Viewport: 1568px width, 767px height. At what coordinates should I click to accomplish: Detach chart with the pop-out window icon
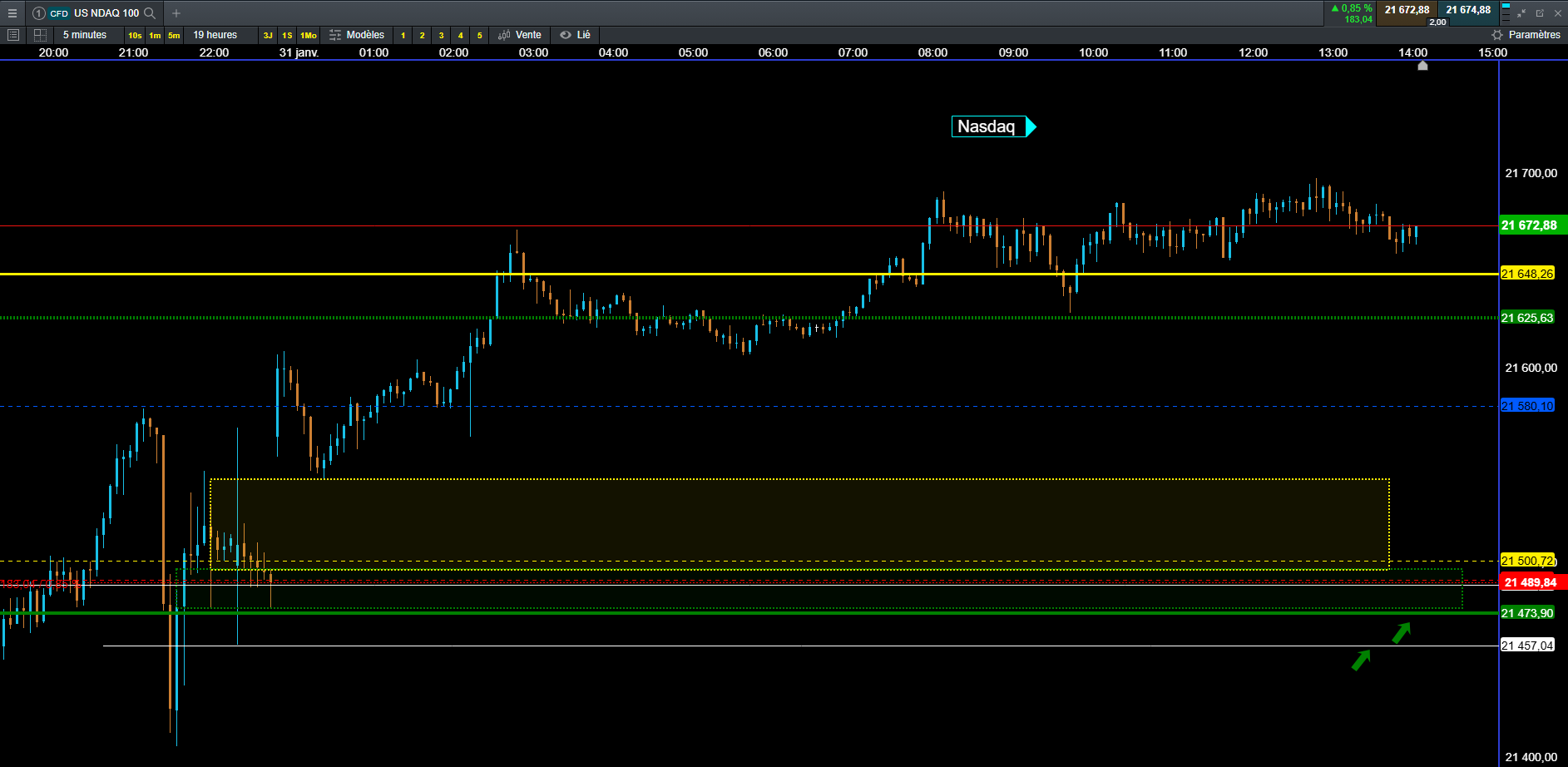[x=1540, y=13]
